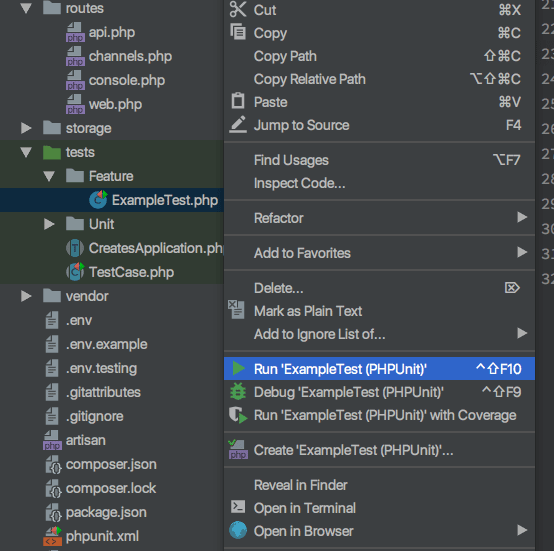Click the artisan php file icon

52,440
